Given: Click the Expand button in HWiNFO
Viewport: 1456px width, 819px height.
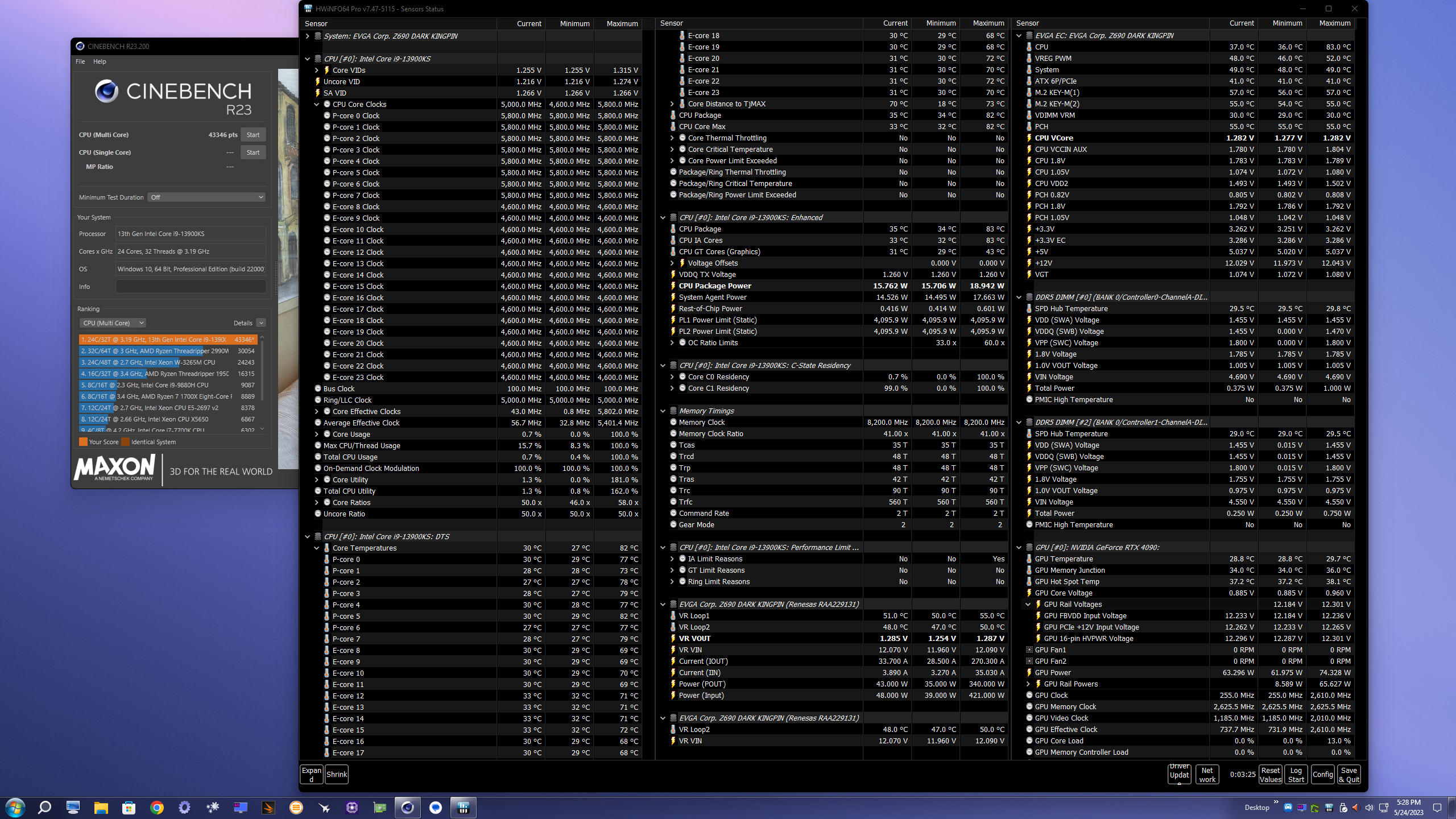Looking at the screenshot, I should [x=312, y=774].
